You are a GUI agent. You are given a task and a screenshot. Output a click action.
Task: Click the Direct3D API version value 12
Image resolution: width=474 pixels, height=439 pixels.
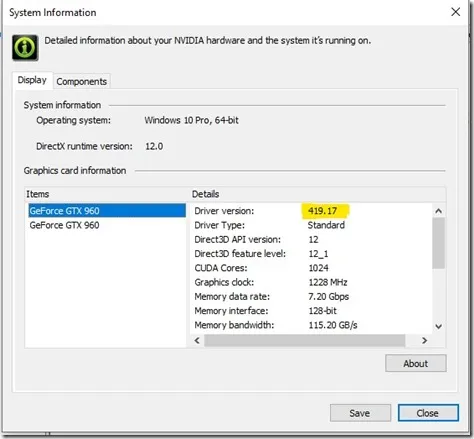(x=313, y=239)
